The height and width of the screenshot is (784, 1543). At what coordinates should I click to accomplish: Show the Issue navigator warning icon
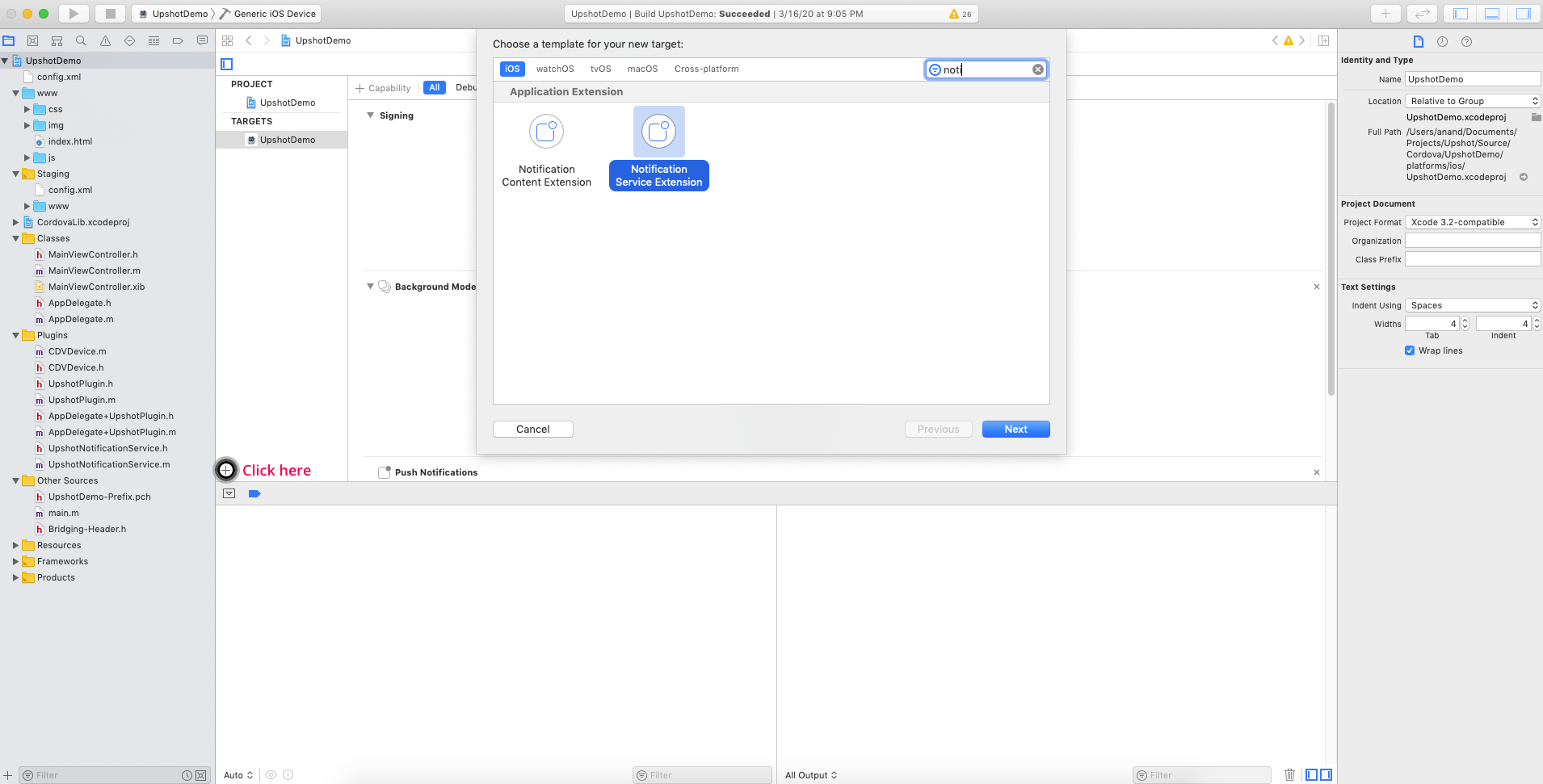click(x=105, y=40)
